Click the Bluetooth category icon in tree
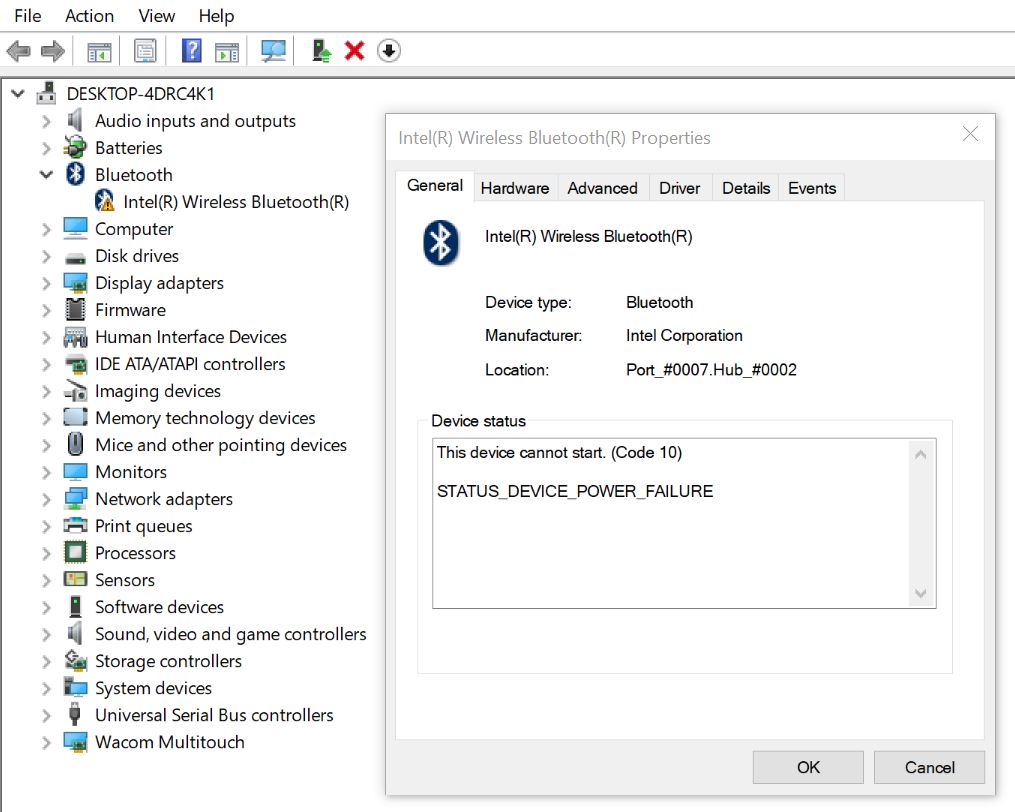 (x=75, y=174)
